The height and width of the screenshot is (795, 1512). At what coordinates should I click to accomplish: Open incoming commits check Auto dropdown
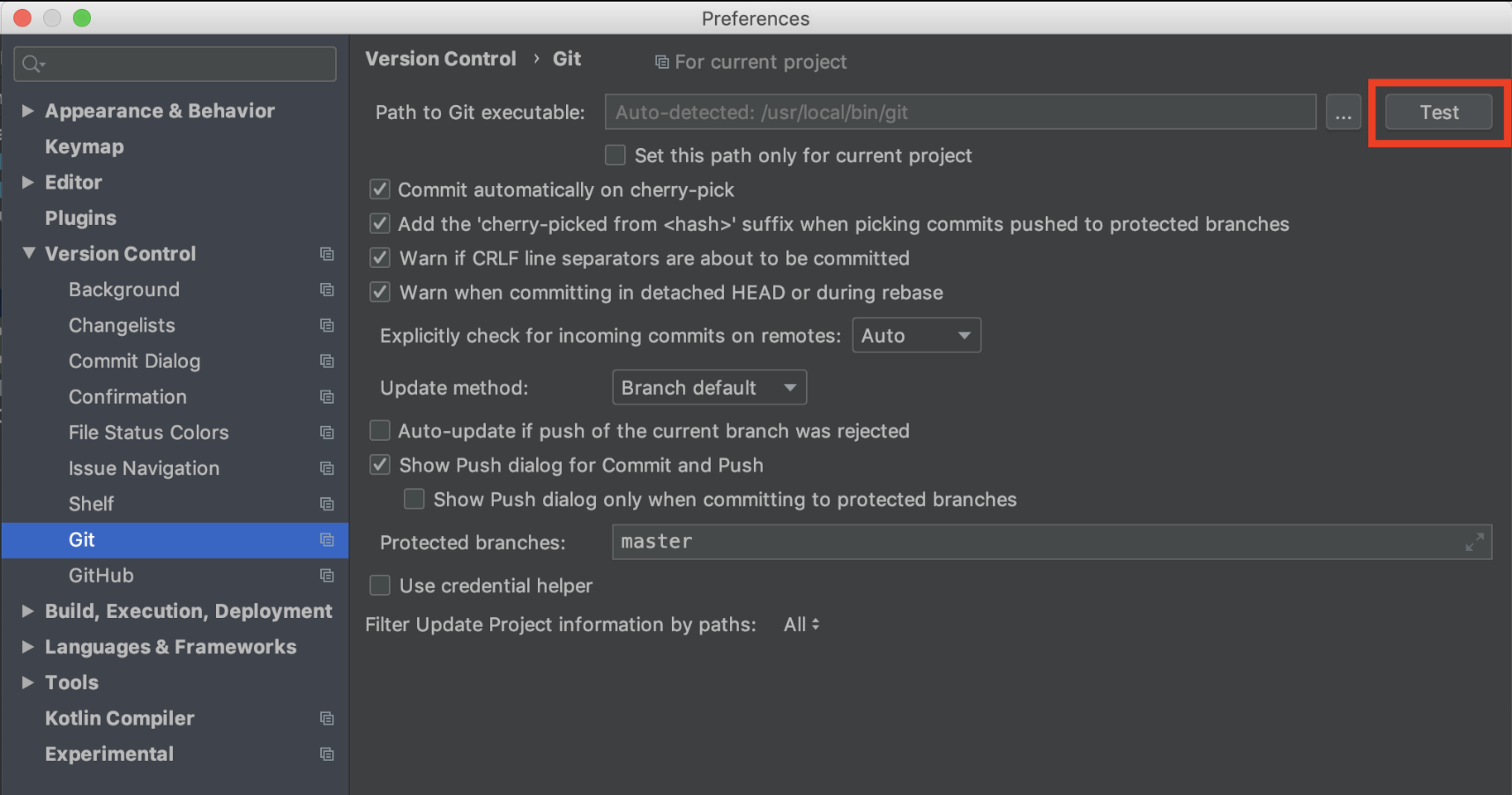[916, 335]
